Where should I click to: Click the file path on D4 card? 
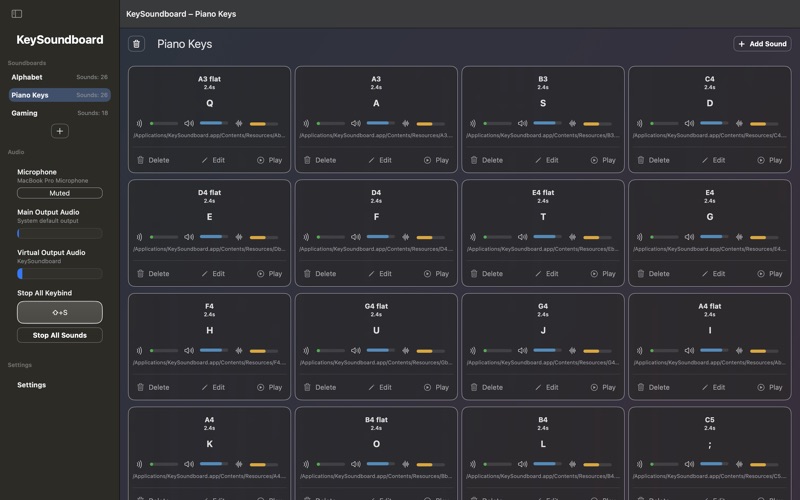click(x=376, y=249)
